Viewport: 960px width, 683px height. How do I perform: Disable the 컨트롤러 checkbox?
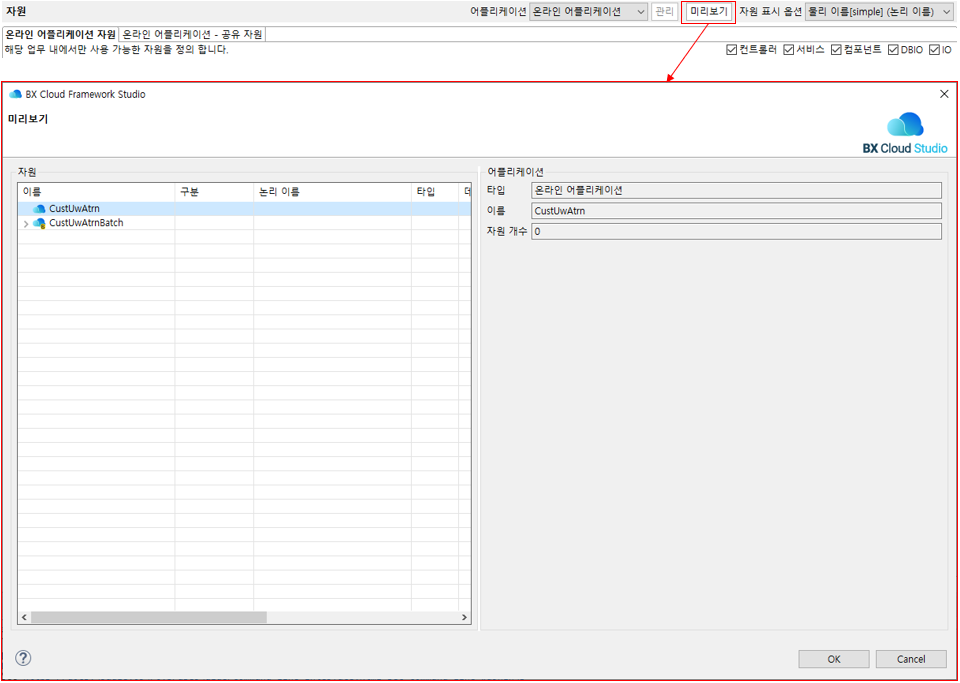tap(729, 47)
